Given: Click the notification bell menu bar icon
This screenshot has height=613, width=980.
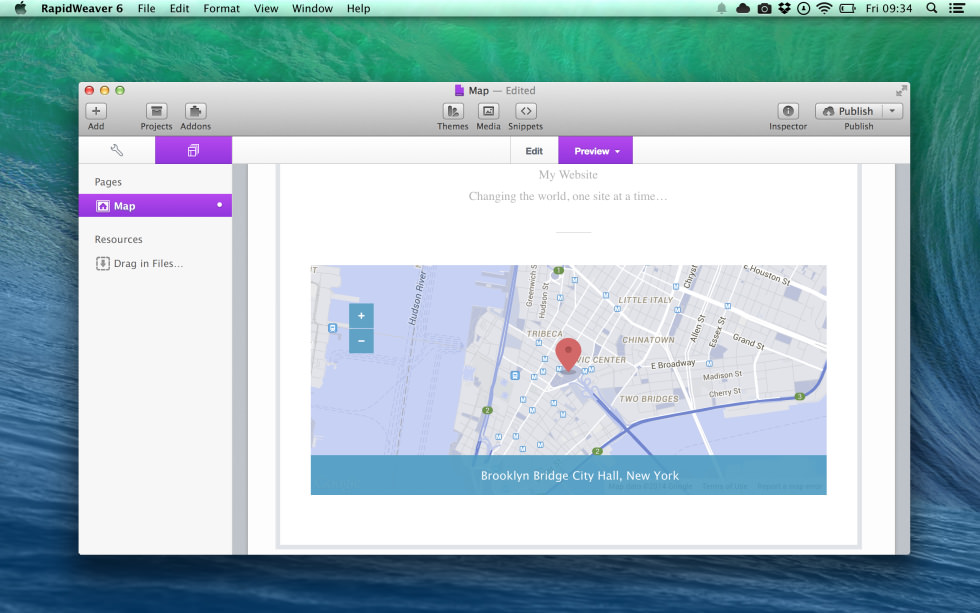Looking at the screenshot, I should pyautogui.click(x=721, y=8).
